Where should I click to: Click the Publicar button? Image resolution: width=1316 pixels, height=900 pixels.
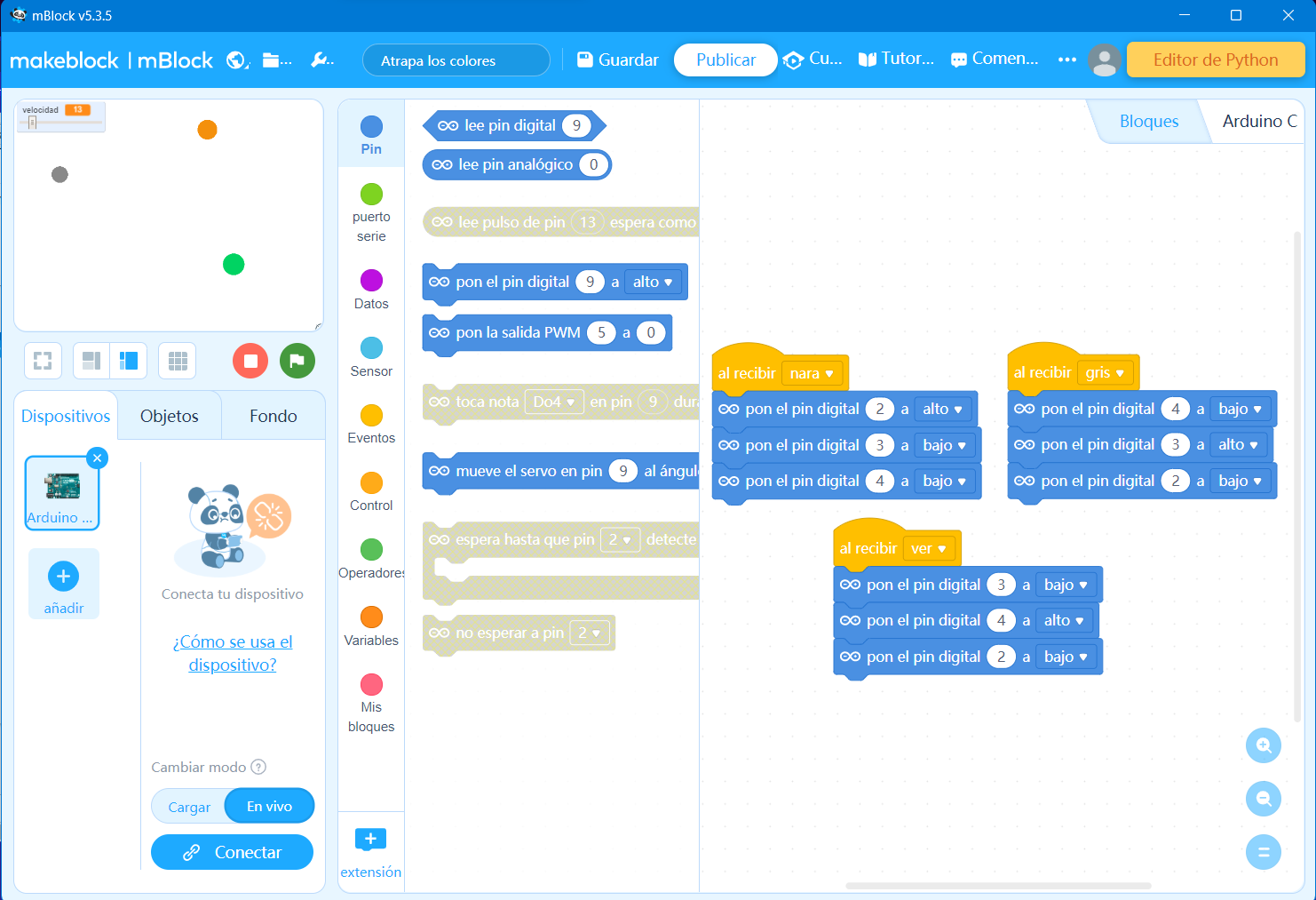pos(725,60)
